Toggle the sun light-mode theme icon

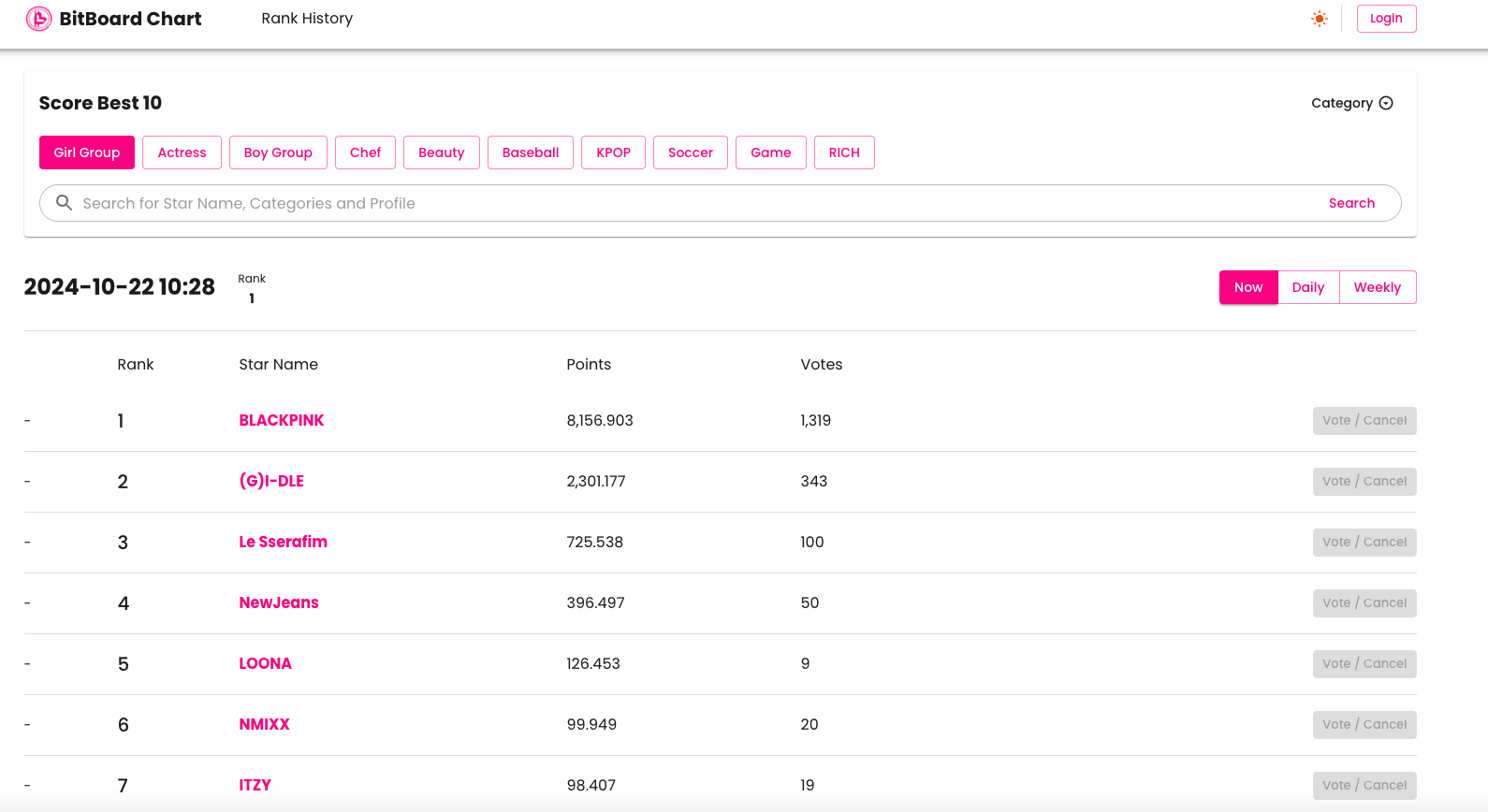tap(1320, 19)
